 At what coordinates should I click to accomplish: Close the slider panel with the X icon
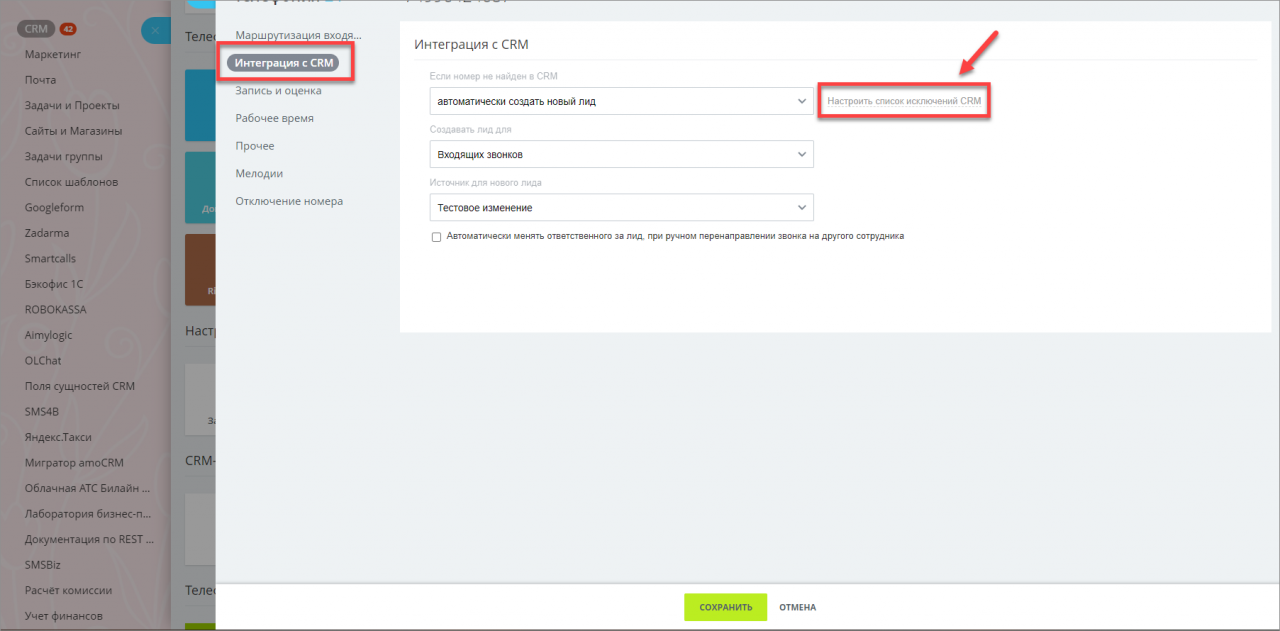(156, 31)
